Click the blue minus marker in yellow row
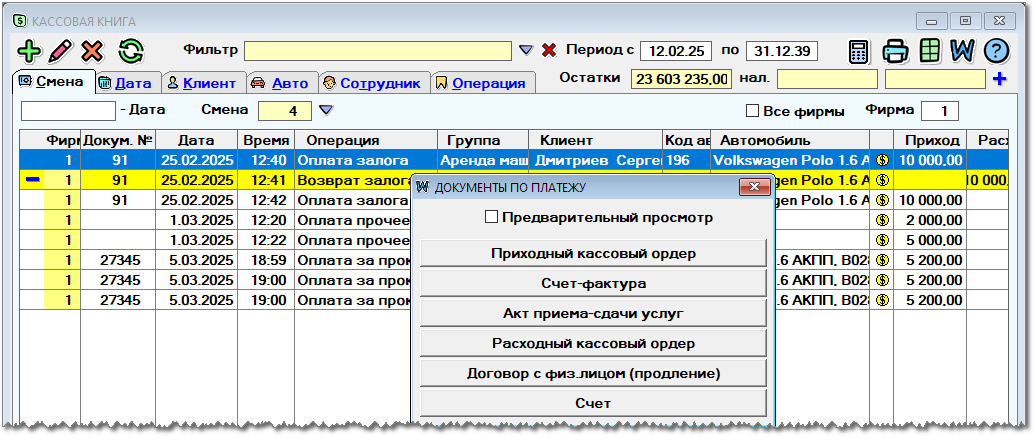The height and width of the screenshot is (436, 1034). tap(32, 179)
